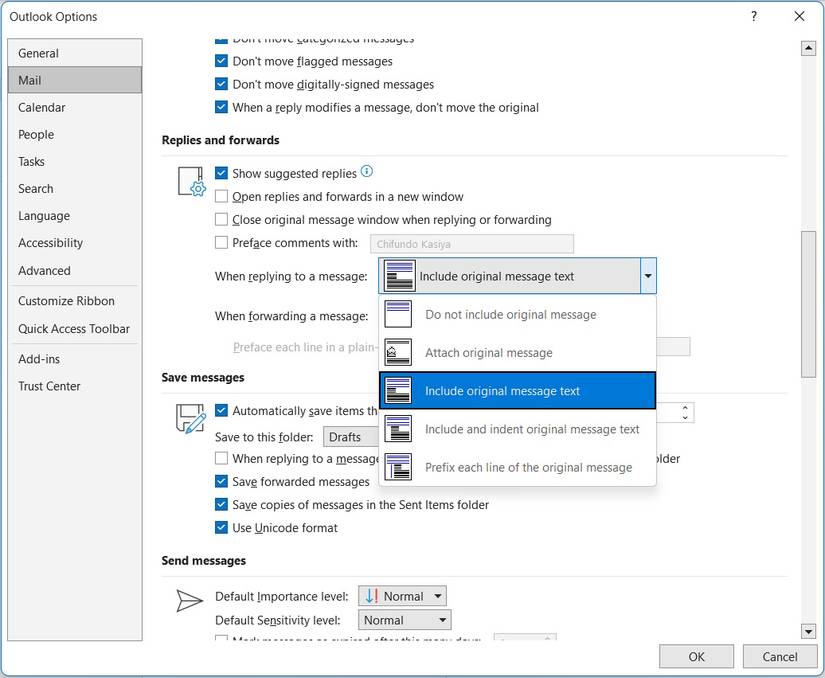Open the Language options category
The image size is (825, 678).
[75, 216]
